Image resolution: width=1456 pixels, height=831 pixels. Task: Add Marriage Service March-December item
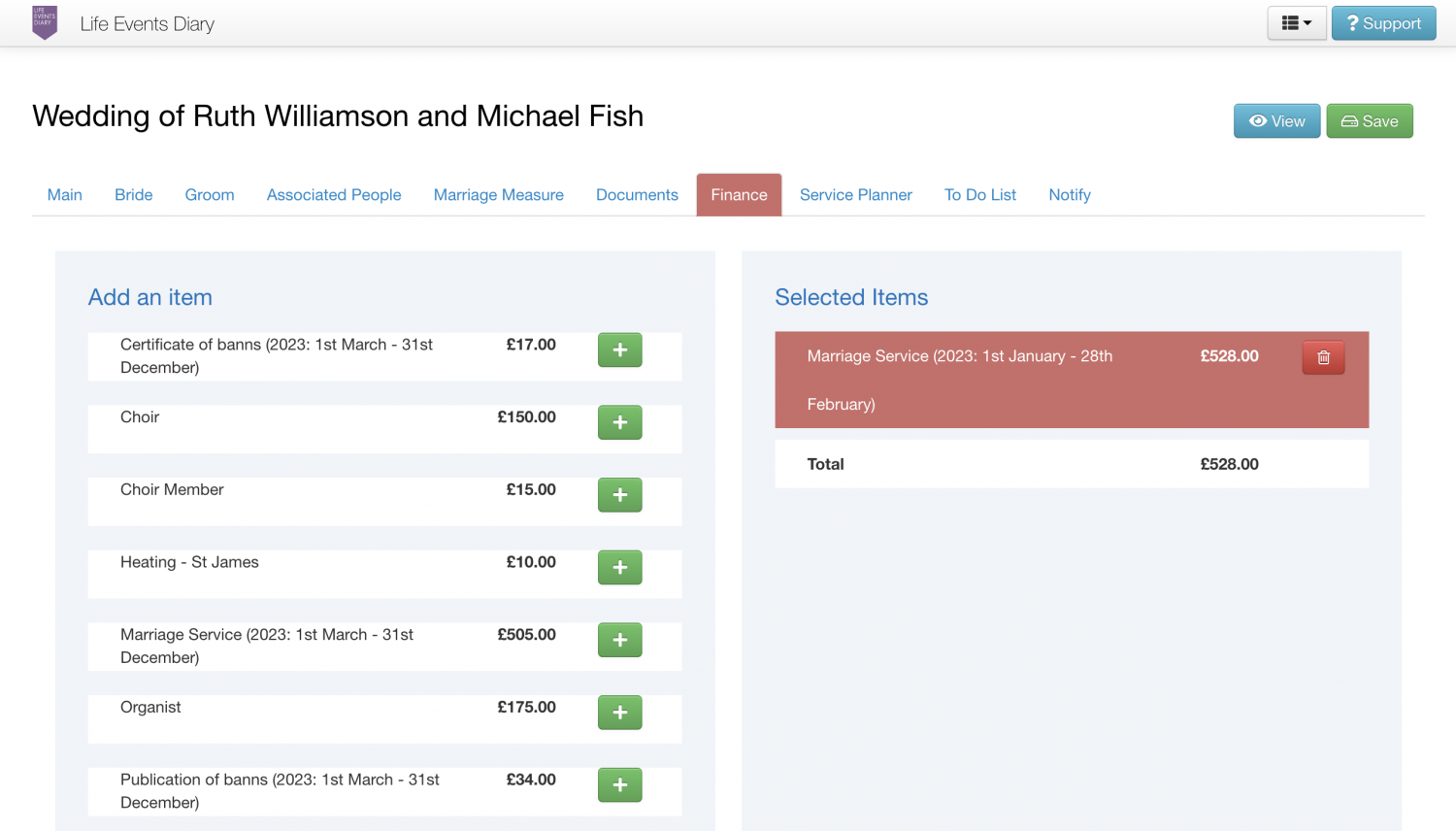coord(619,640)
